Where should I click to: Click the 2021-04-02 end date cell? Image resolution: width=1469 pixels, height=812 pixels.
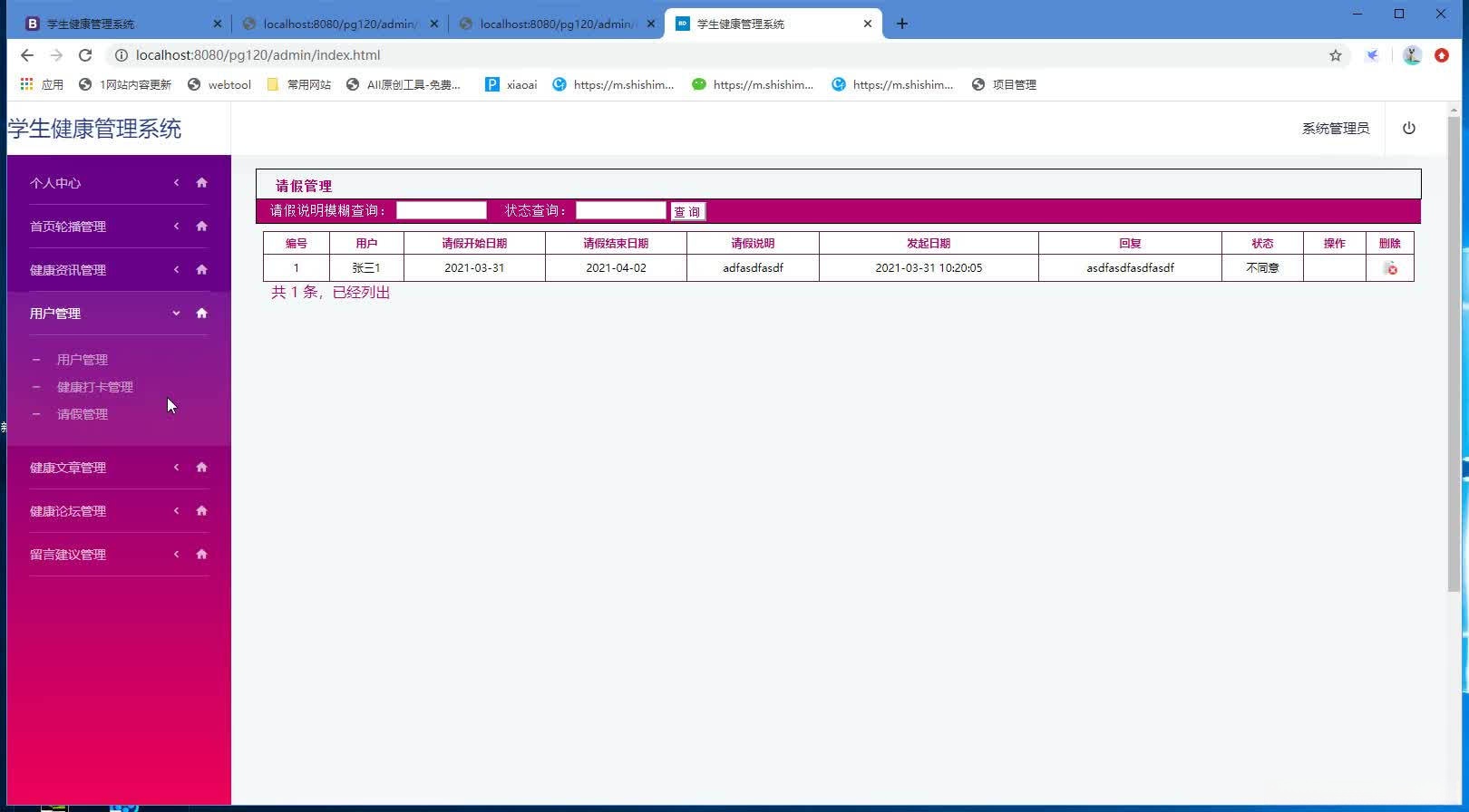point(616,268)
